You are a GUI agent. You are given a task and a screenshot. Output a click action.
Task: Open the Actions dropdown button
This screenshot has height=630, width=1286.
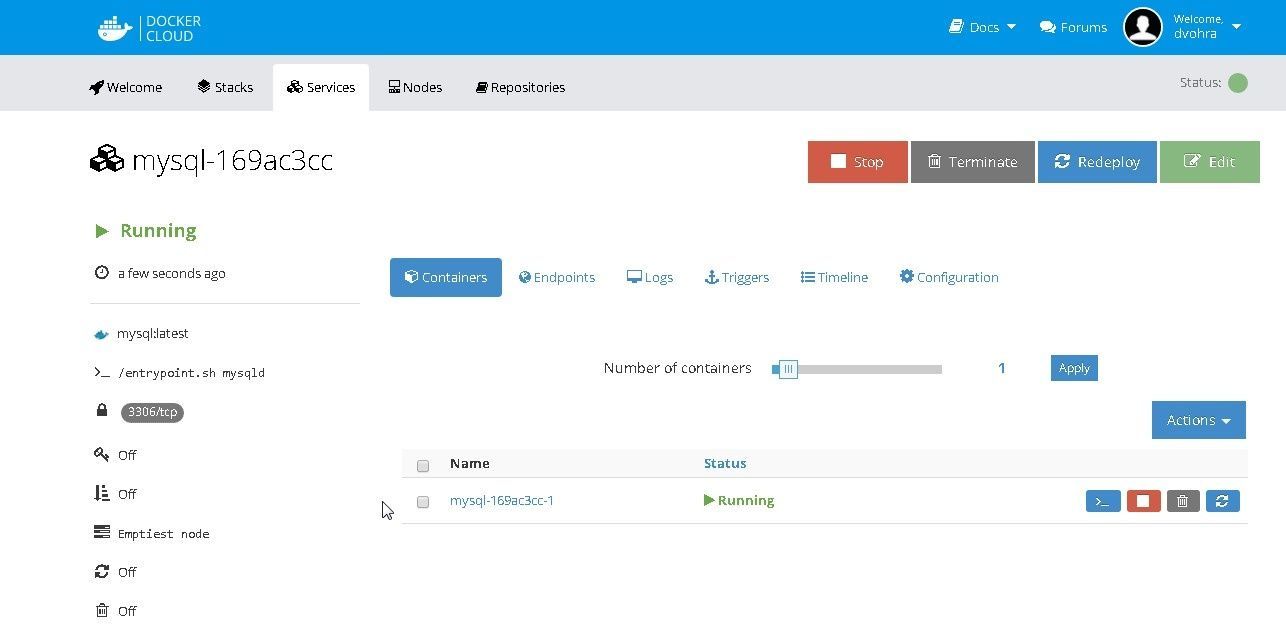[1198, 420]
